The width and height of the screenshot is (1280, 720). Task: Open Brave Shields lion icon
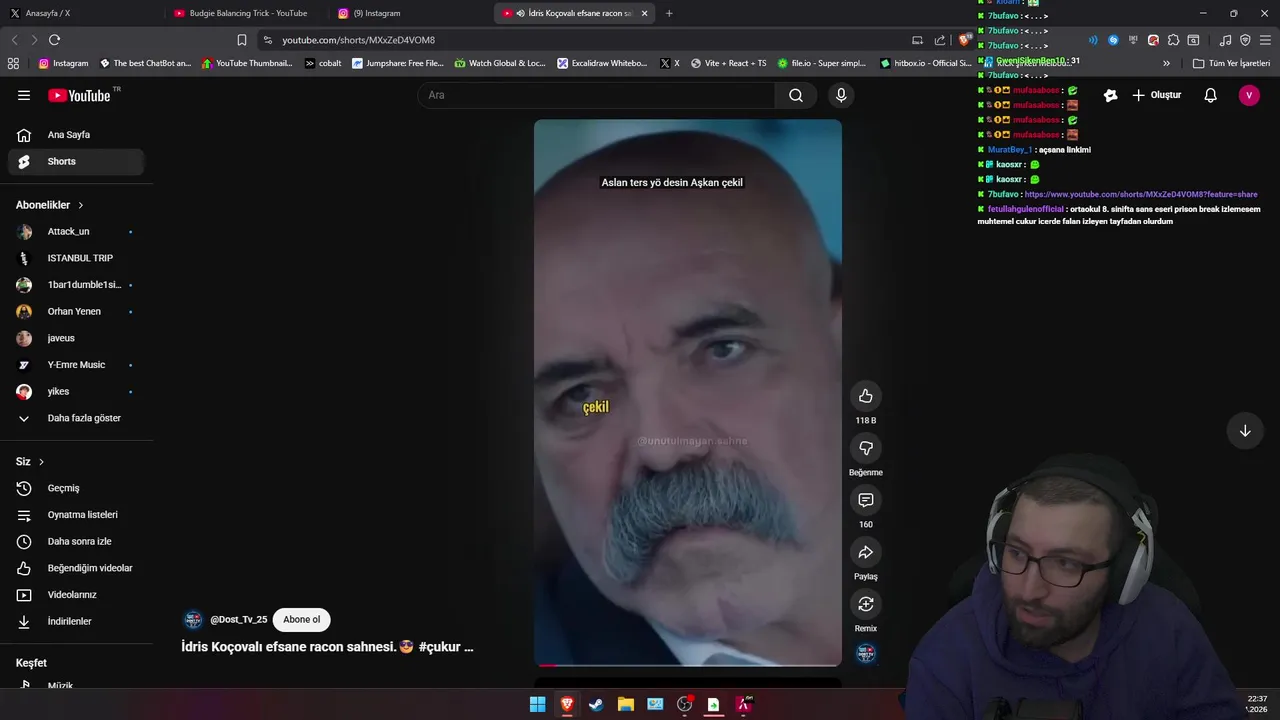[x=964, y=40]
